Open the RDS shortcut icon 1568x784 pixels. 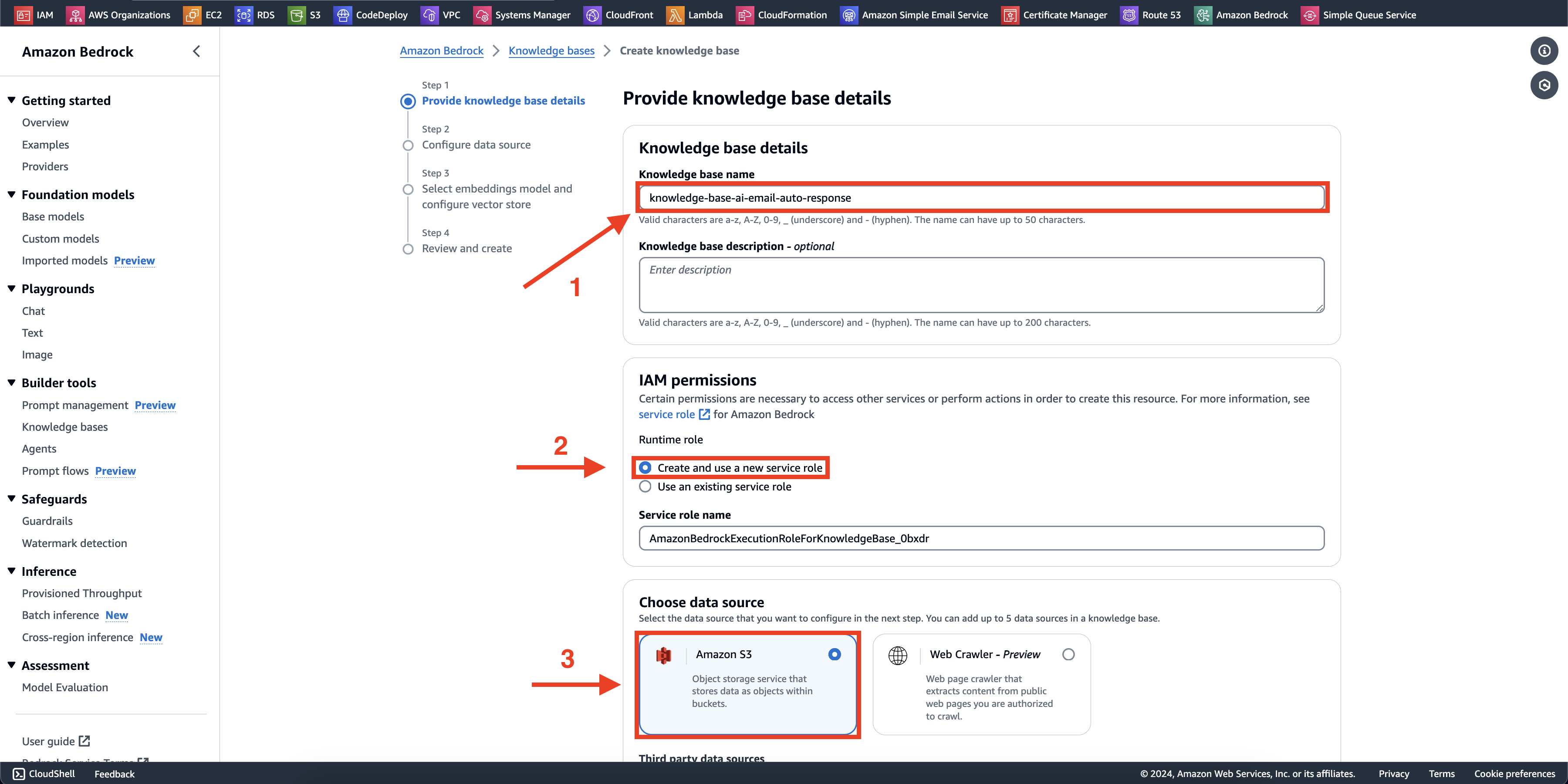(243, 15)
